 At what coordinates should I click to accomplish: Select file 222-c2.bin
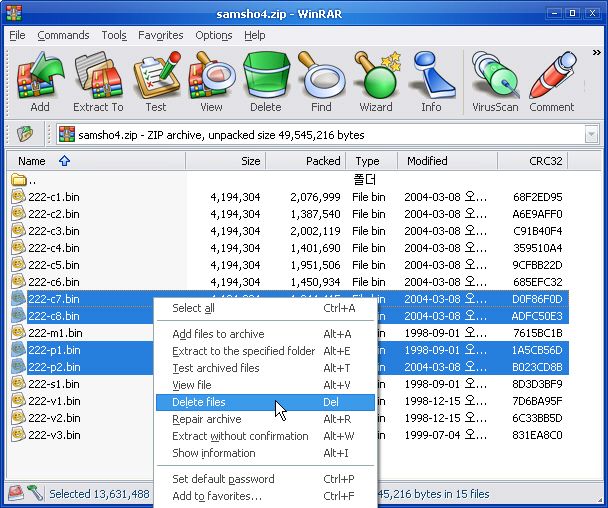click(x=54, y=214)
